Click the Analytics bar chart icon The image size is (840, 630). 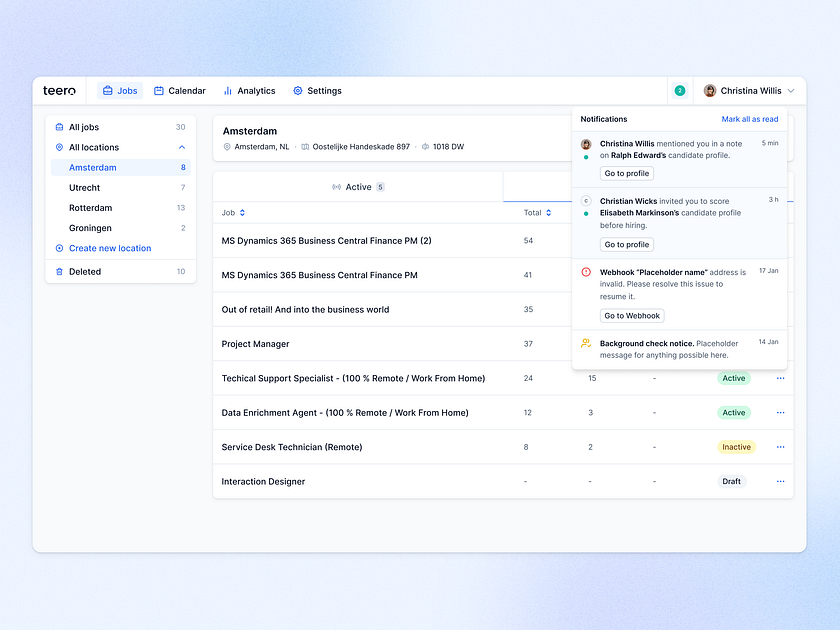(226, 90)
